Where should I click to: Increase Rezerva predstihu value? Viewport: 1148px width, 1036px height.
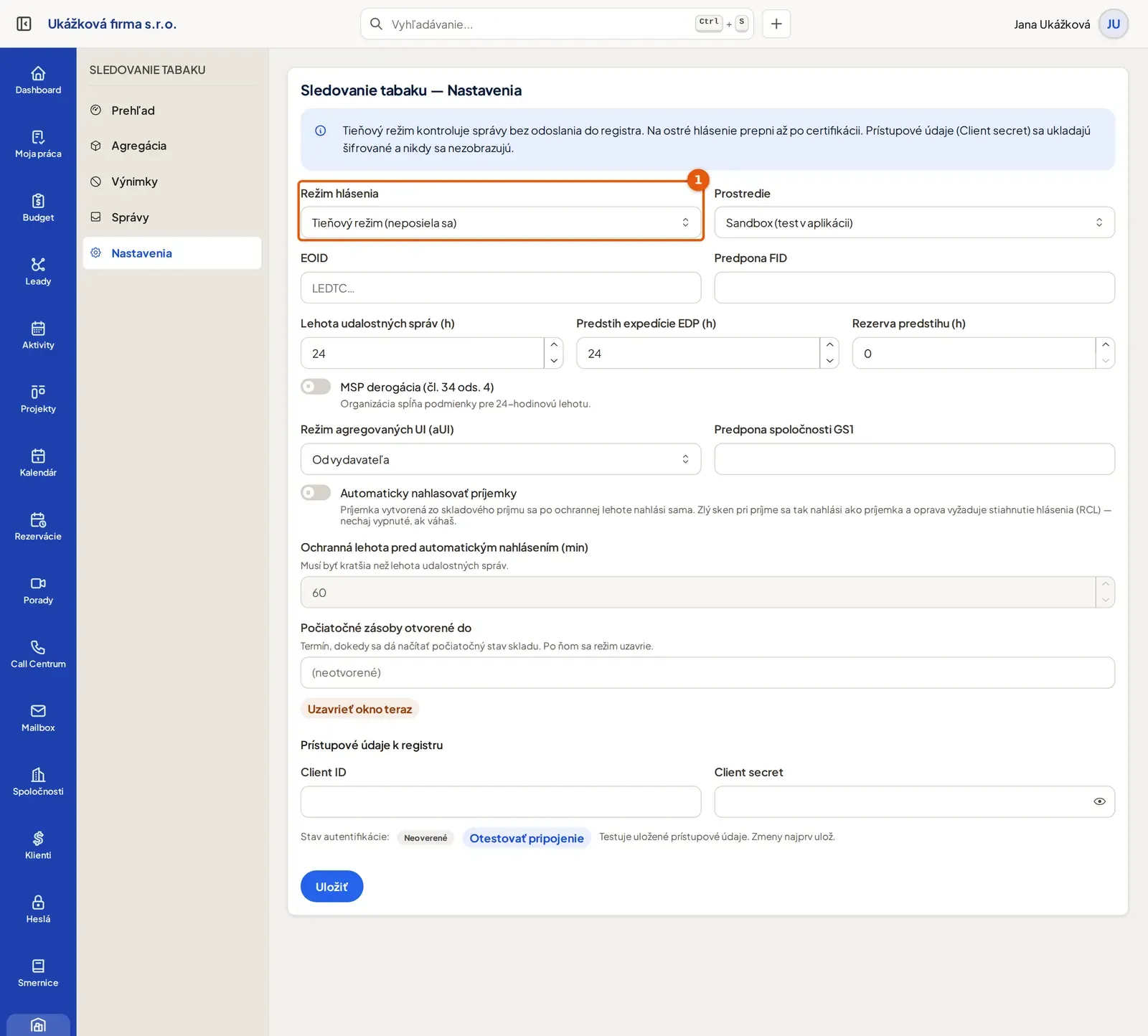[x=1106, y=345]
